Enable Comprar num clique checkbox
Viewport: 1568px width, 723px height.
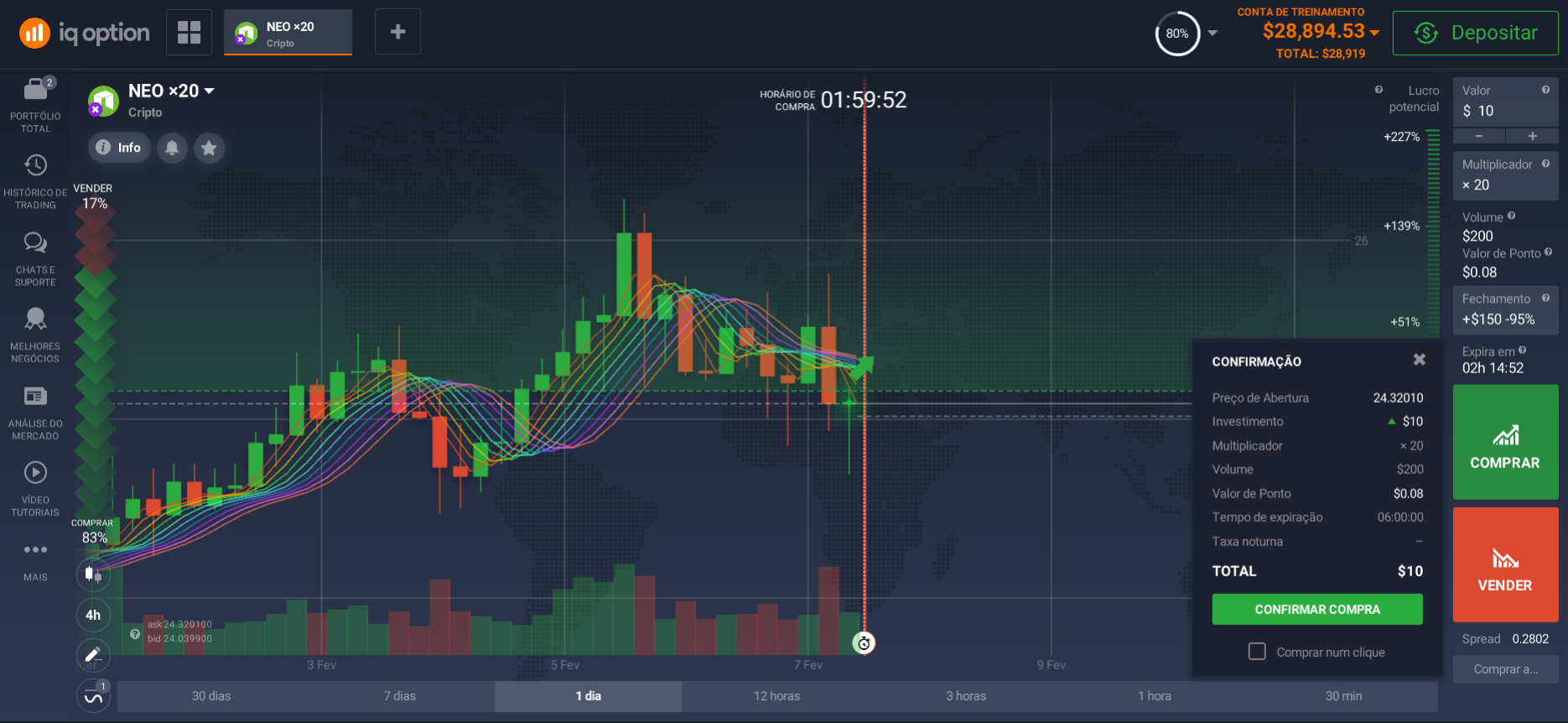[1257, 652]
